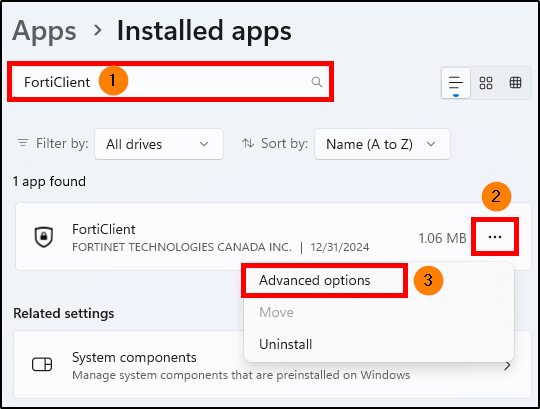Switch to grid view layout
Viewport: 540px width, 409px height.
pos(486,83)
